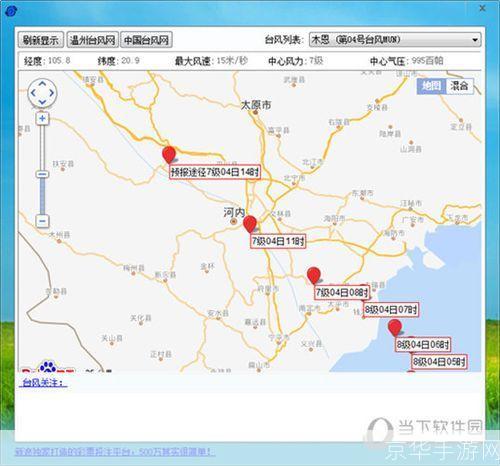The image size is (500, 466).
Task: Click the 8级04日06时 label
Action: pos(423,344)
